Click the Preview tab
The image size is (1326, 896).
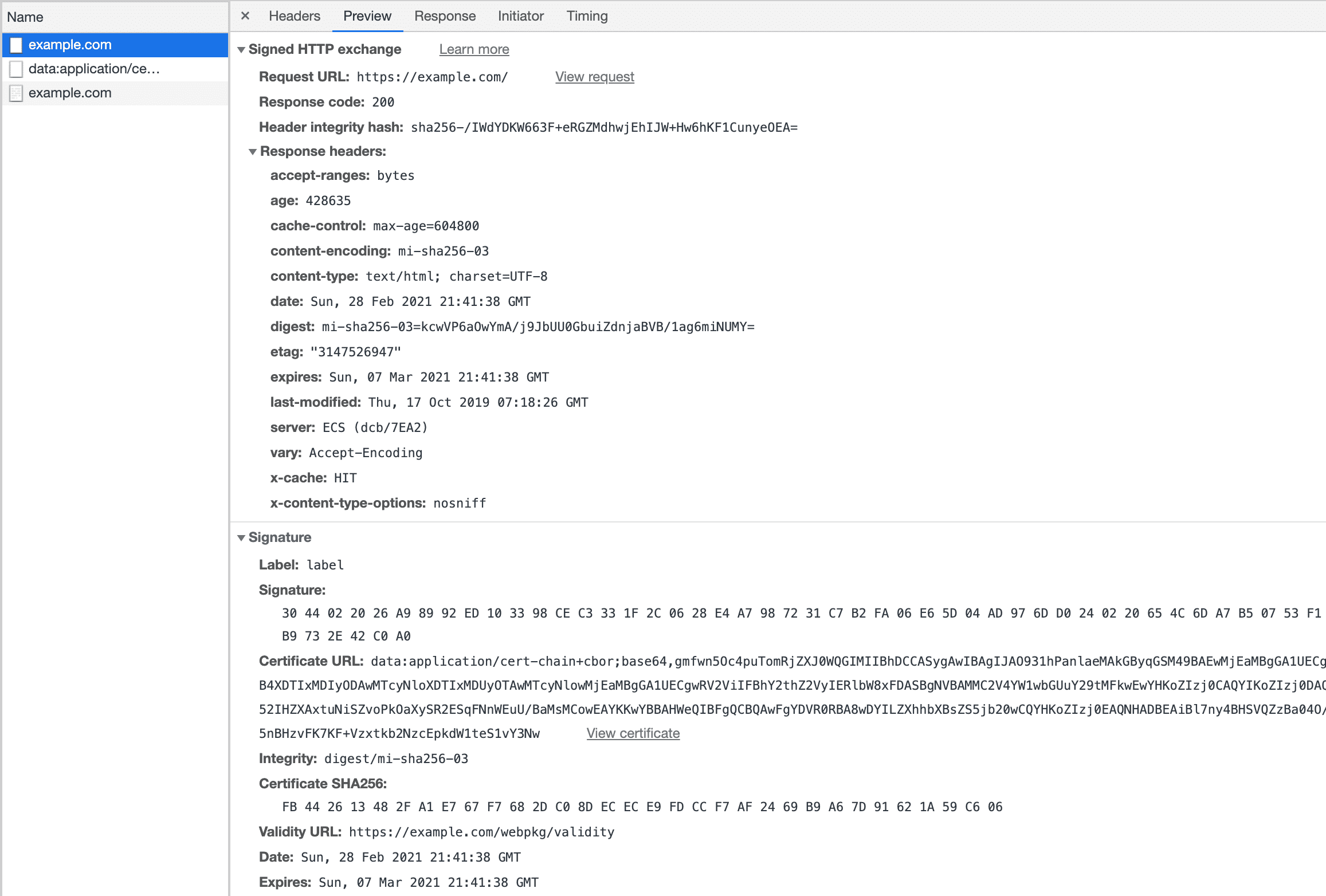point(366,16)
